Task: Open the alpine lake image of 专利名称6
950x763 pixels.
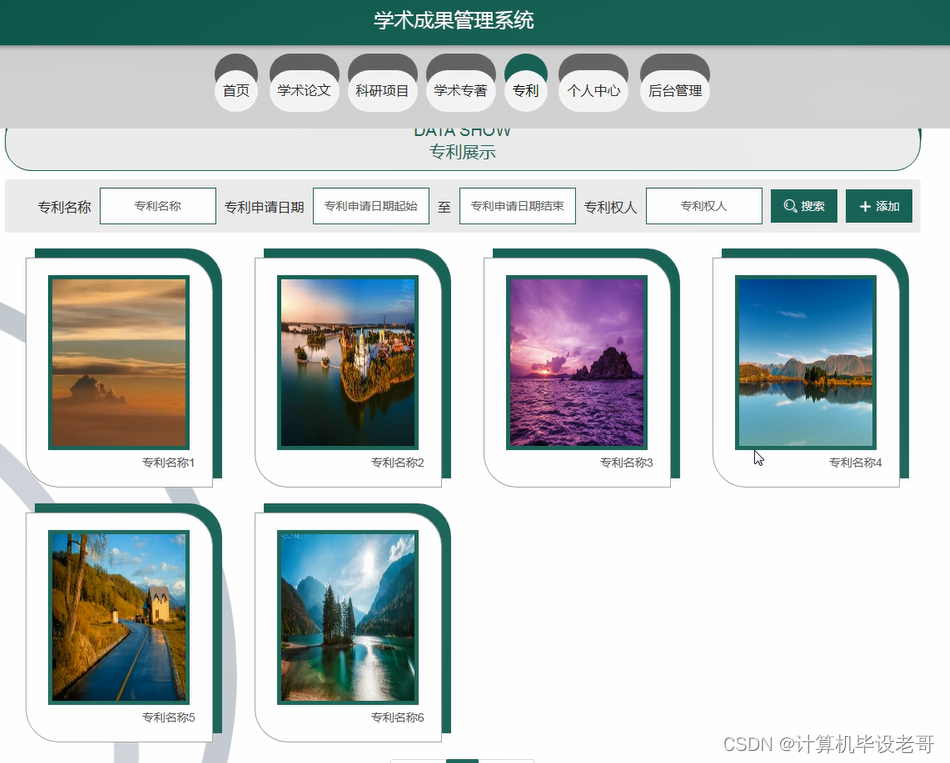Action: coord(348,618)
